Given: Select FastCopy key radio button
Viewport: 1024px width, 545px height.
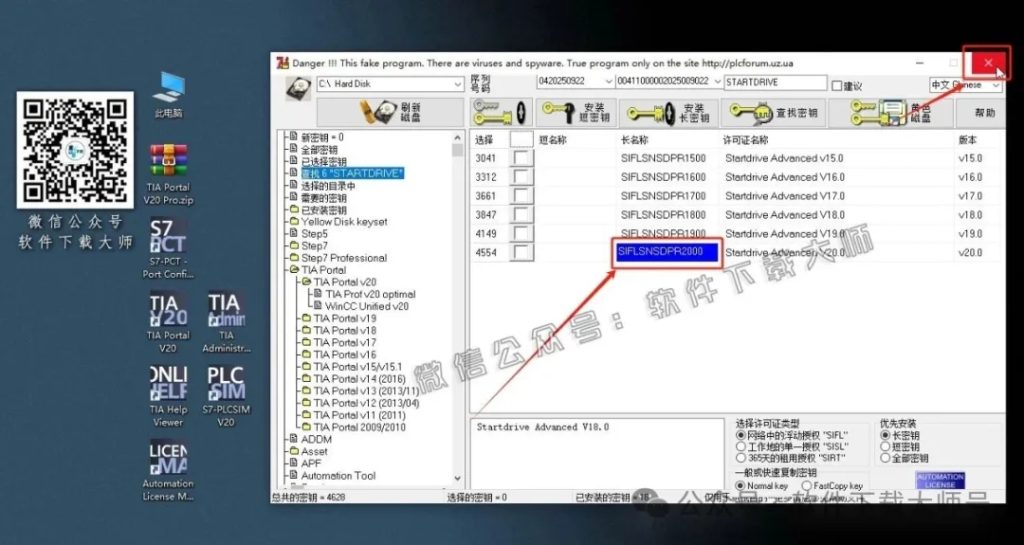Looking at the screenshot, I should [x=807, y=486].
